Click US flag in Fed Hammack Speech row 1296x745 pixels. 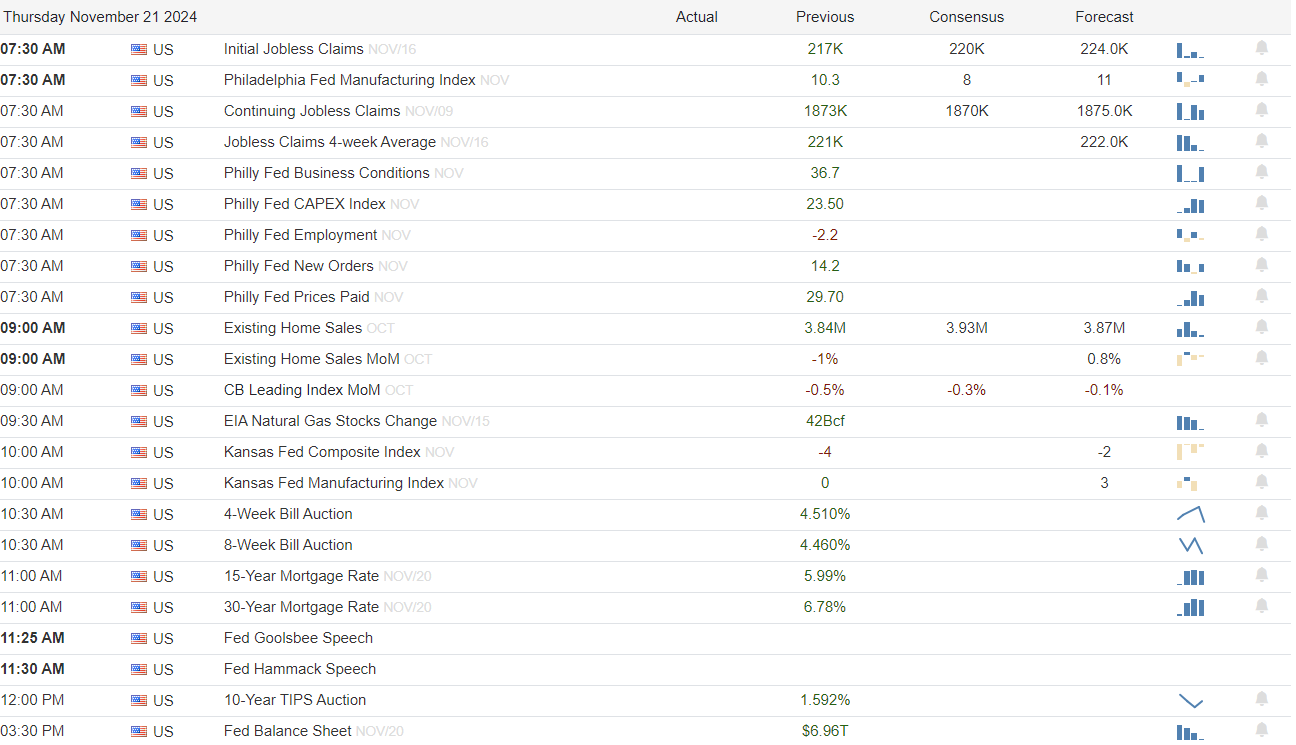[139, 670]
